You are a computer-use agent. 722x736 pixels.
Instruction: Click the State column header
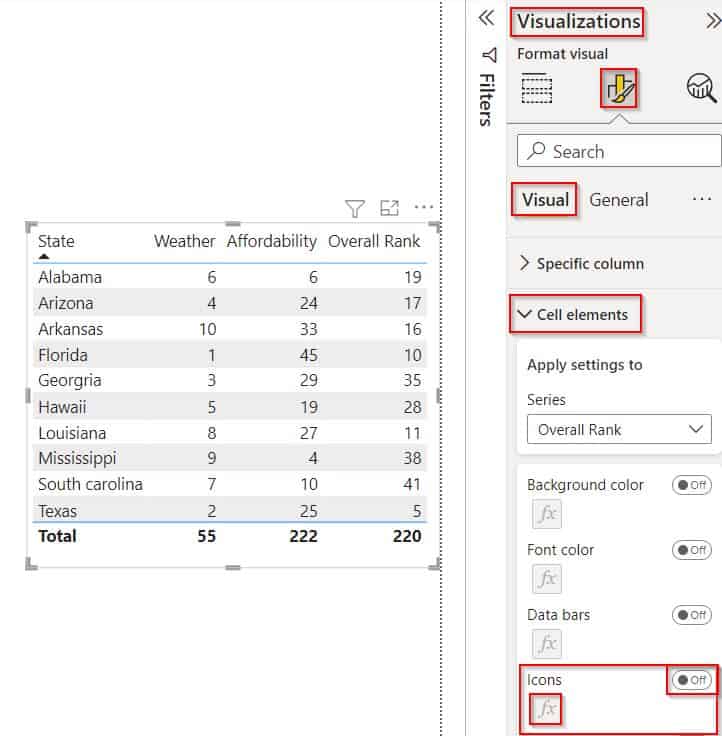56,241
